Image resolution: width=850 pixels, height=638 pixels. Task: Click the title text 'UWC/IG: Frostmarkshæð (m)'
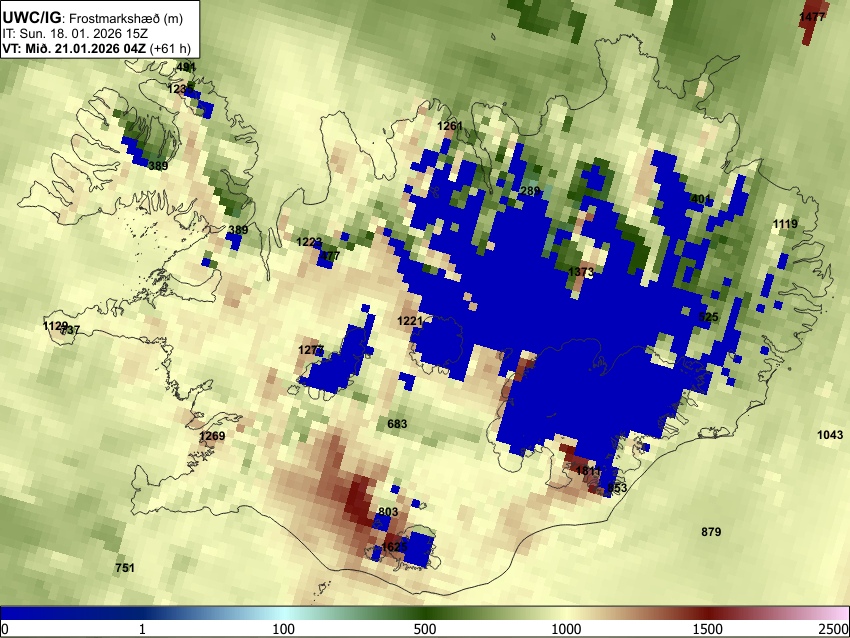coord(93,18)
